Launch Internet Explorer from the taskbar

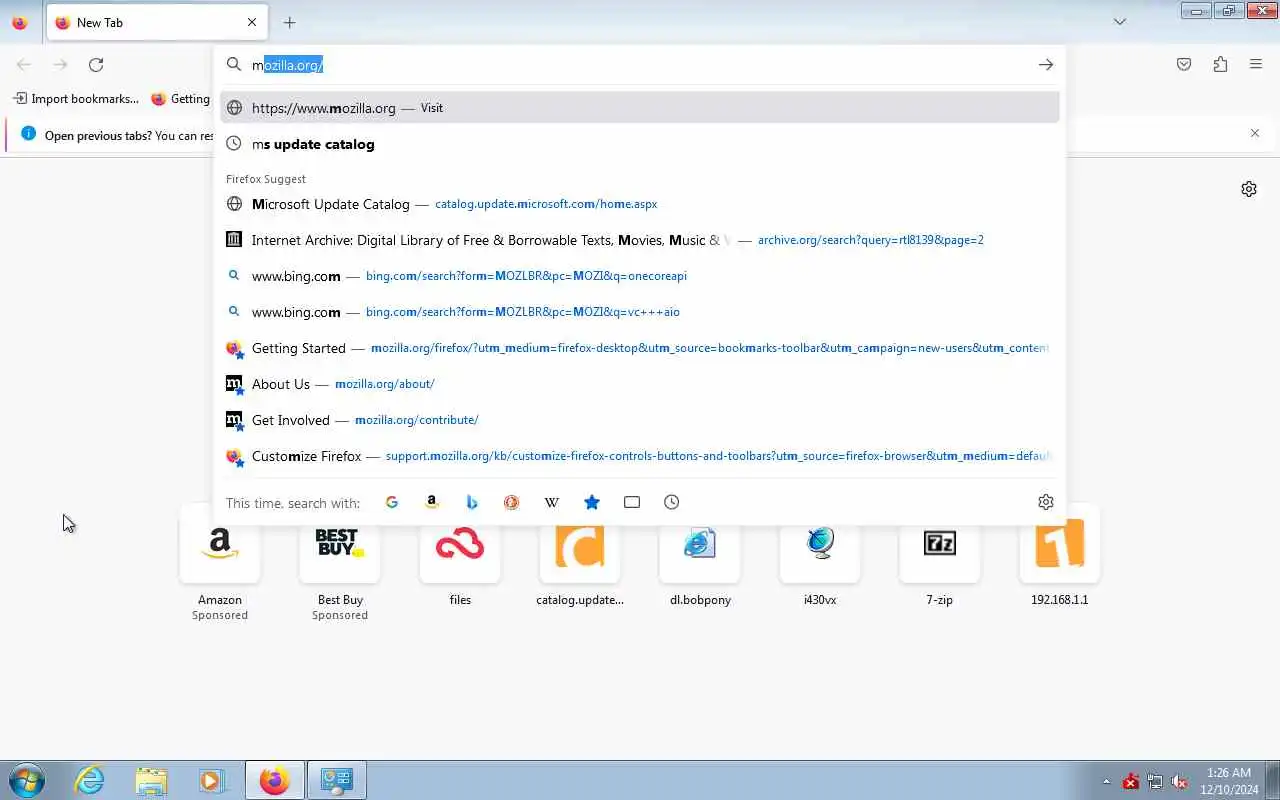pos(90,780)
